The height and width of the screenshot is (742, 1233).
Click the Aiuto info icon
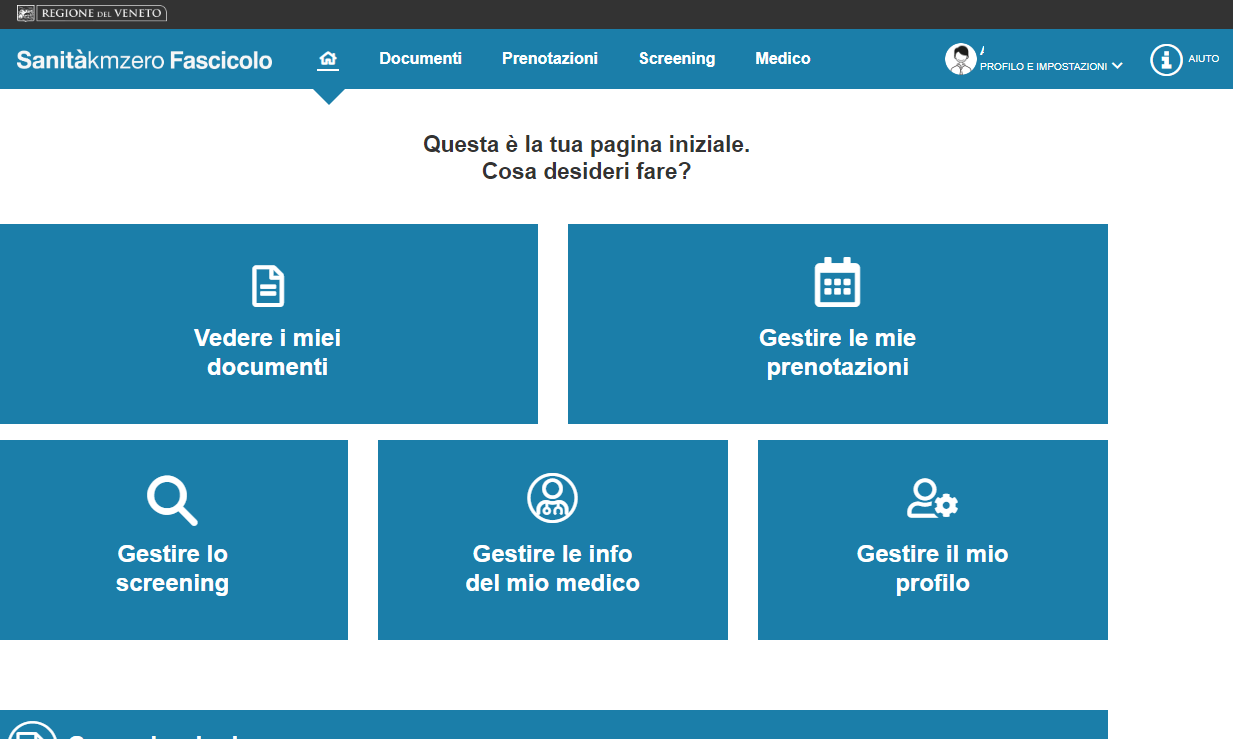(1166, 59)
